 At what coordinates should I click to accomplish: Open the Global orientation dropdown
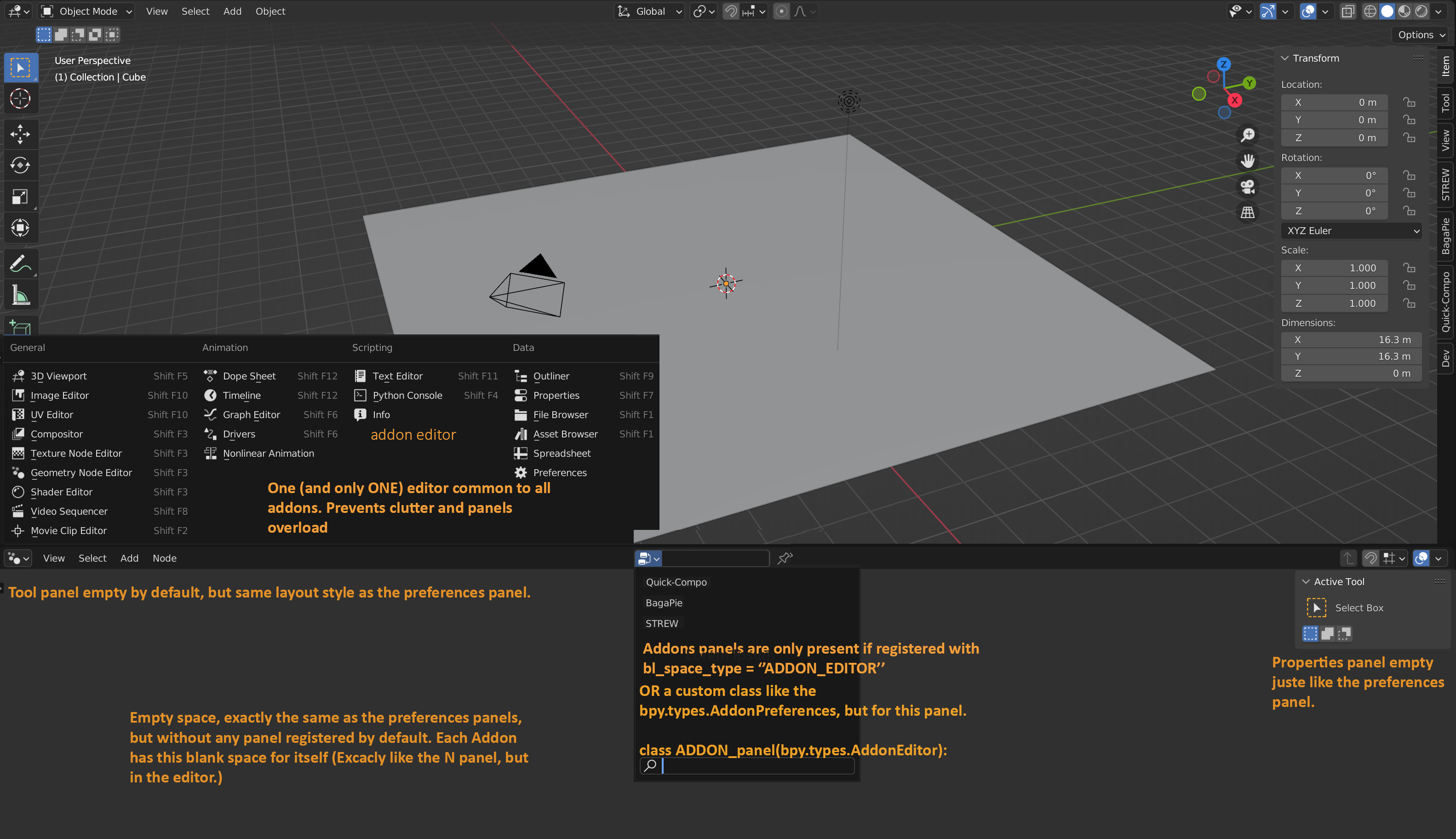[x=650, y=11]
